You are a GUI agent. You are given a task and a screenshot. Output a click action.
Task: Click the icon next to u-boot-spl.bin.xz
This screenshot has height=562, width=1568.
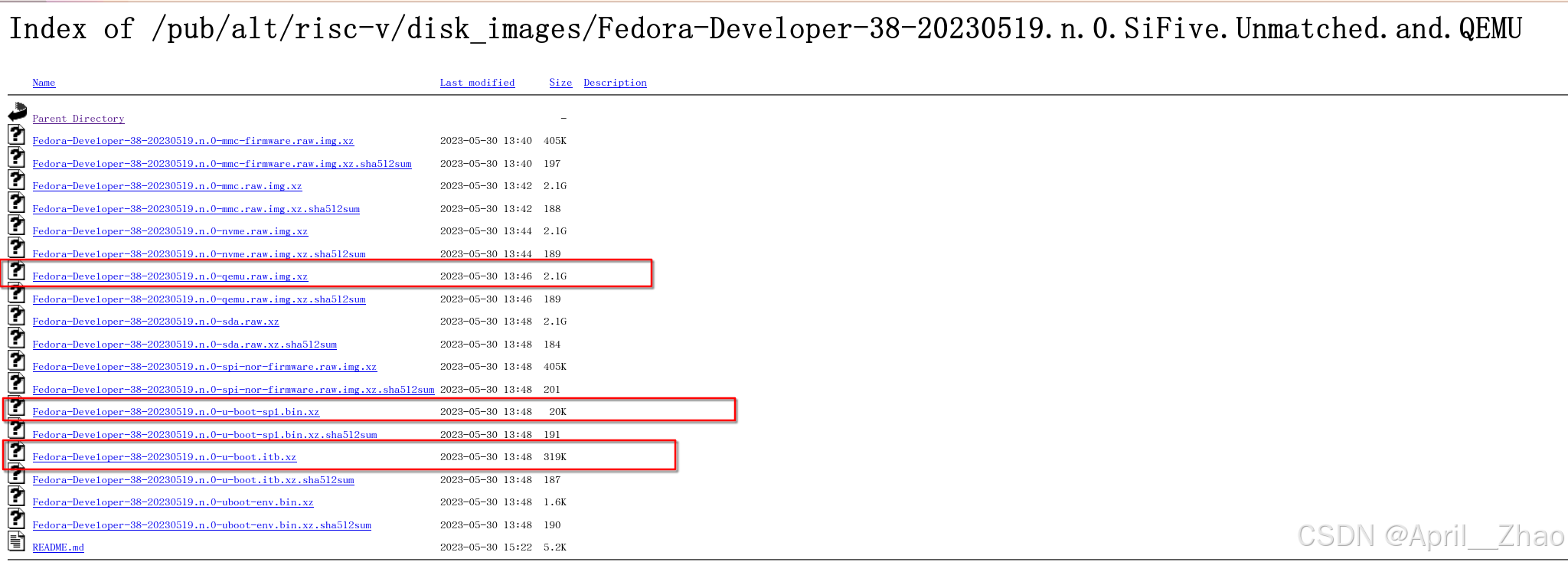[x=17, y=406]
